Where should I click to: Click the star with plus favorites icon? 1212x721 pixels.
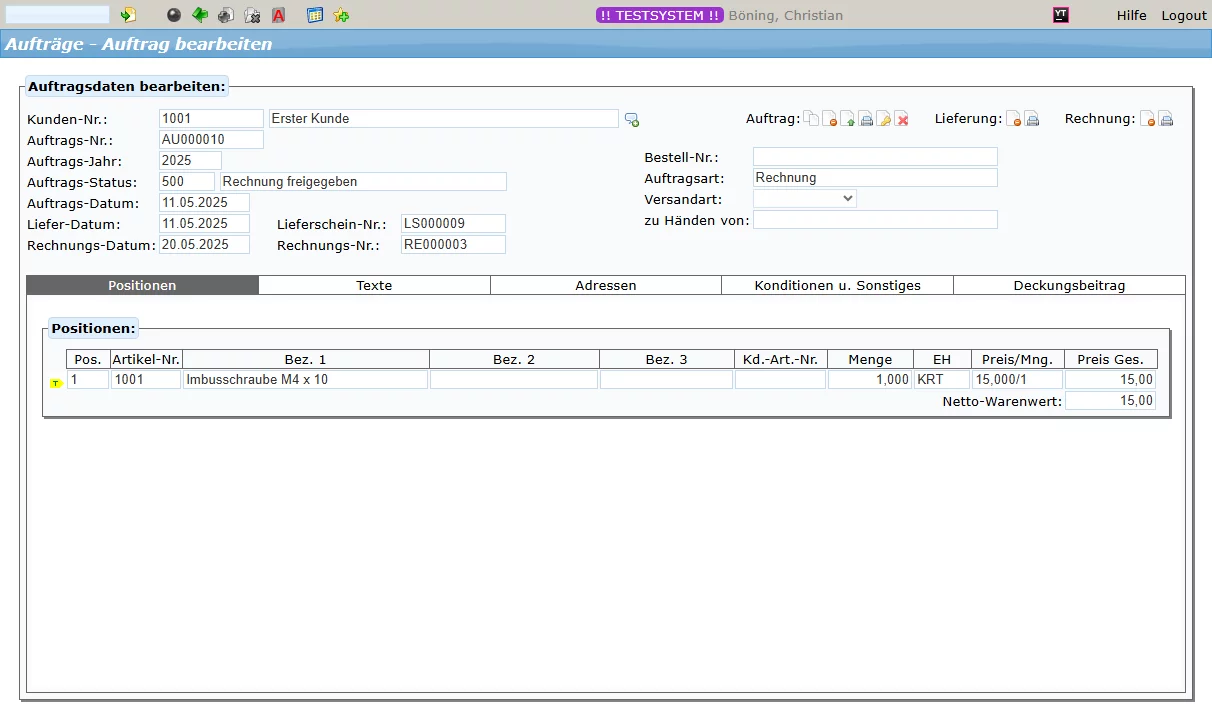[341, 15]
